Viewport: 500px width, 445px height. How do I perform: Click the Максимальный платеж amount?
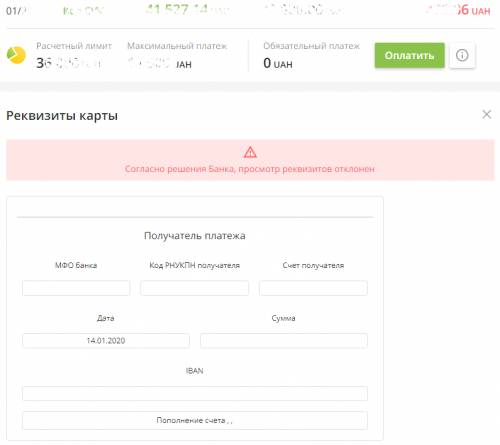pyautogui.click(x=160, y=63)
